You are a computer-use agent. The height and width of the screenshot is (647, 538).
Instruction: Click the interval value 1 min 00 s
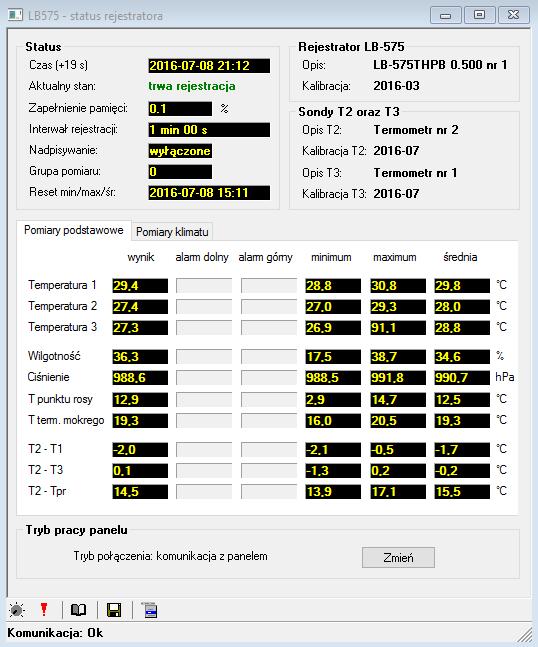click(209, 130)
